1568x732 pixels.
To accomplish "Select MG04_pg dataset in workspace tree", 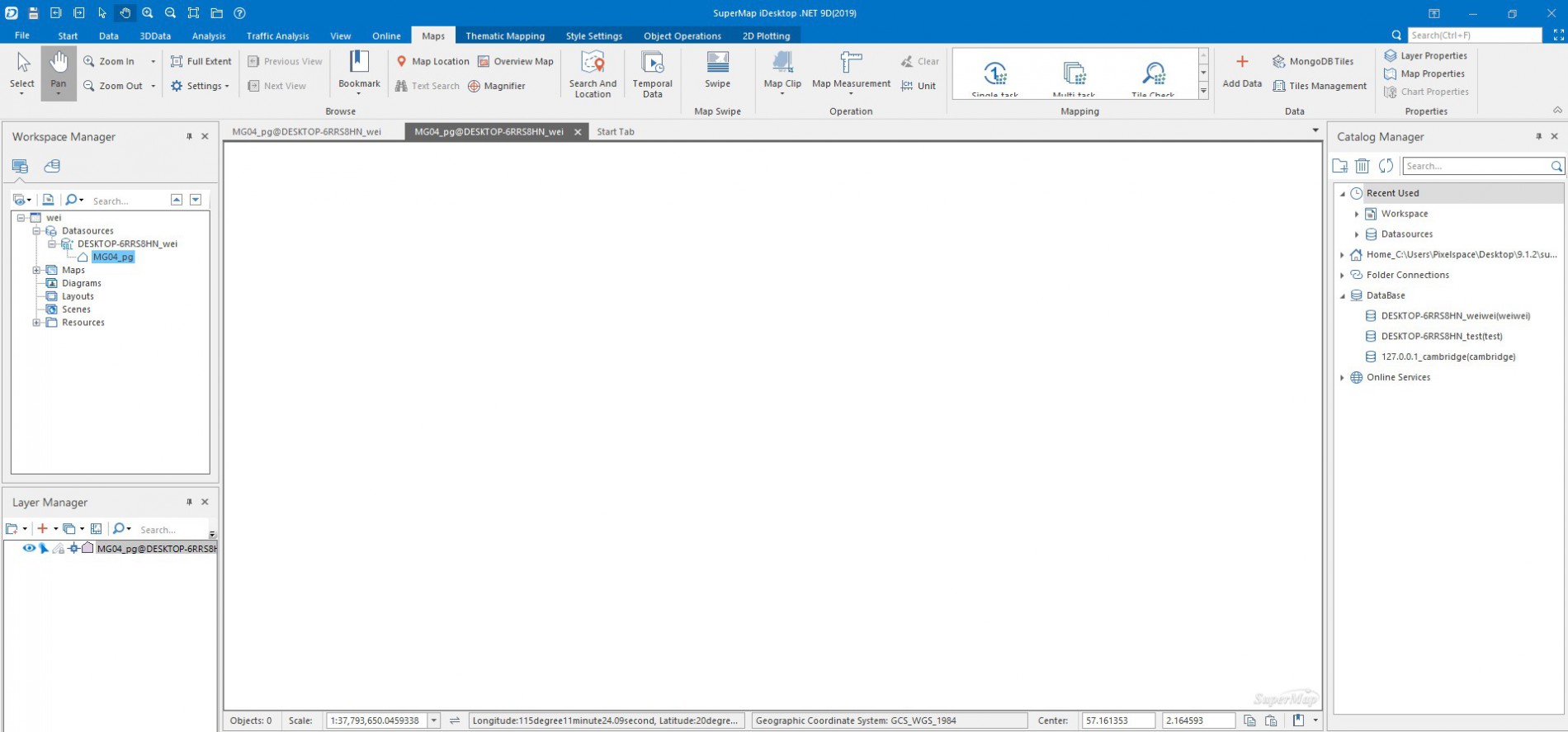I will pyautogui.click(x=113, y=257).
